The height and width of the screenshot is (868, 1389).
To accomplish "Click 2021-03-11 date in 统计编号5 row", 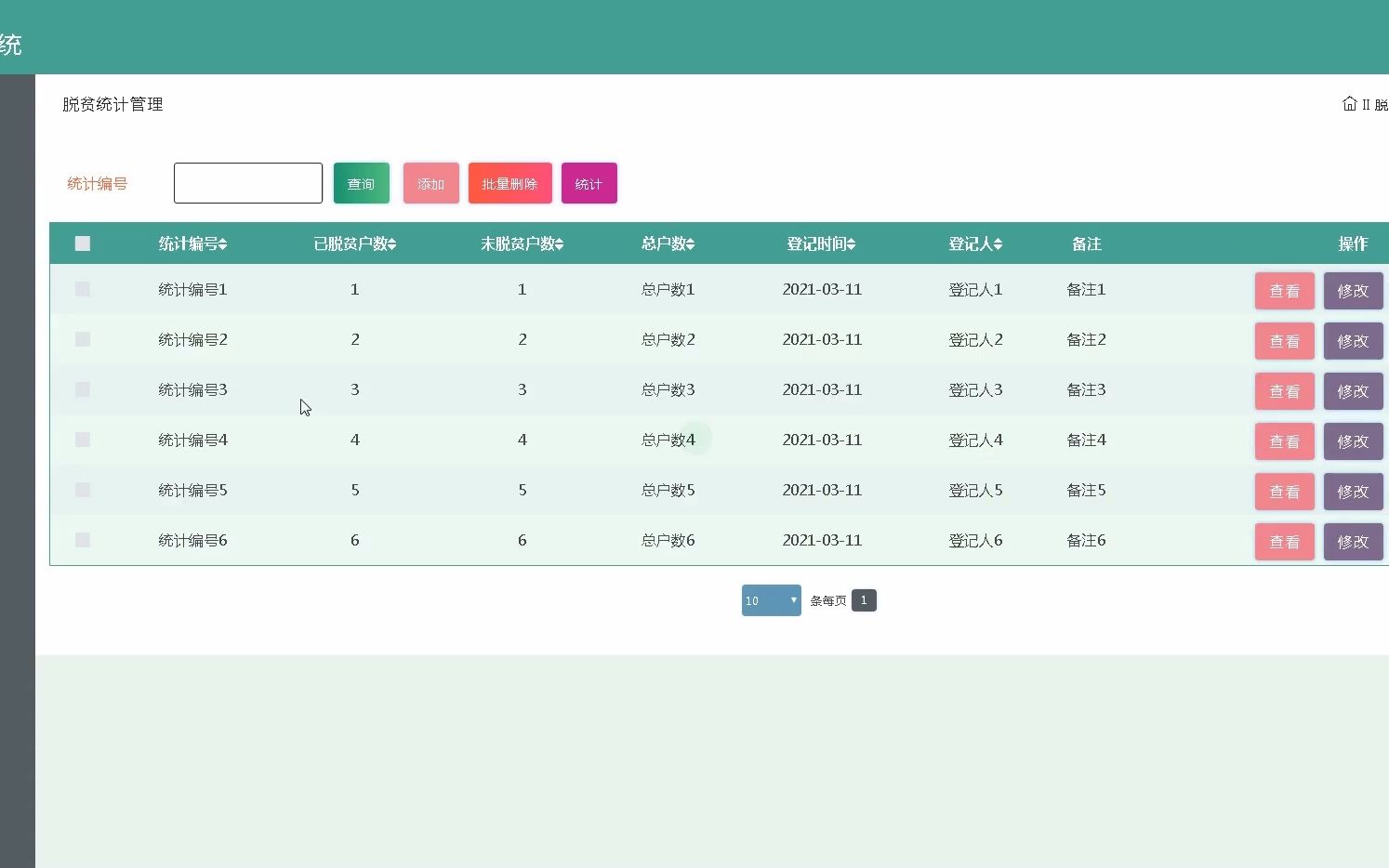I will [x=822, y=490].
